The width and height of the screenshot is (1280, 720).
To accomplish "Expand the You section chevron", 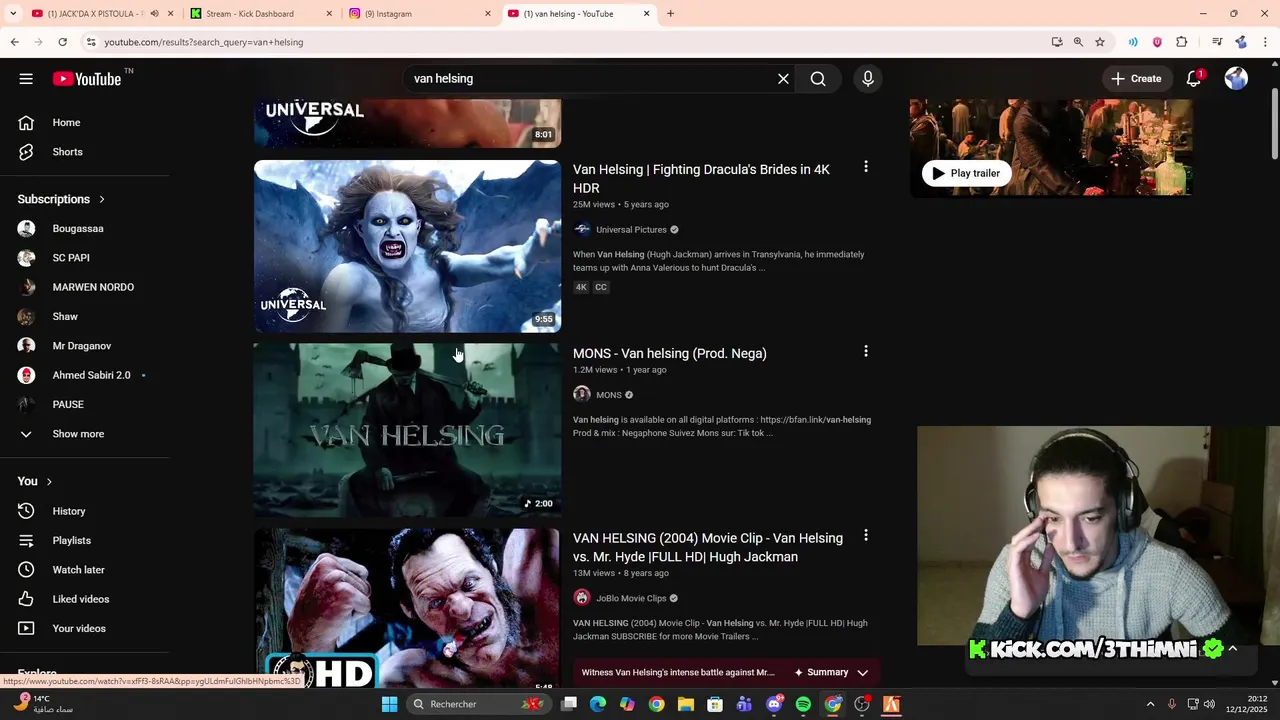I will point(48,482).
